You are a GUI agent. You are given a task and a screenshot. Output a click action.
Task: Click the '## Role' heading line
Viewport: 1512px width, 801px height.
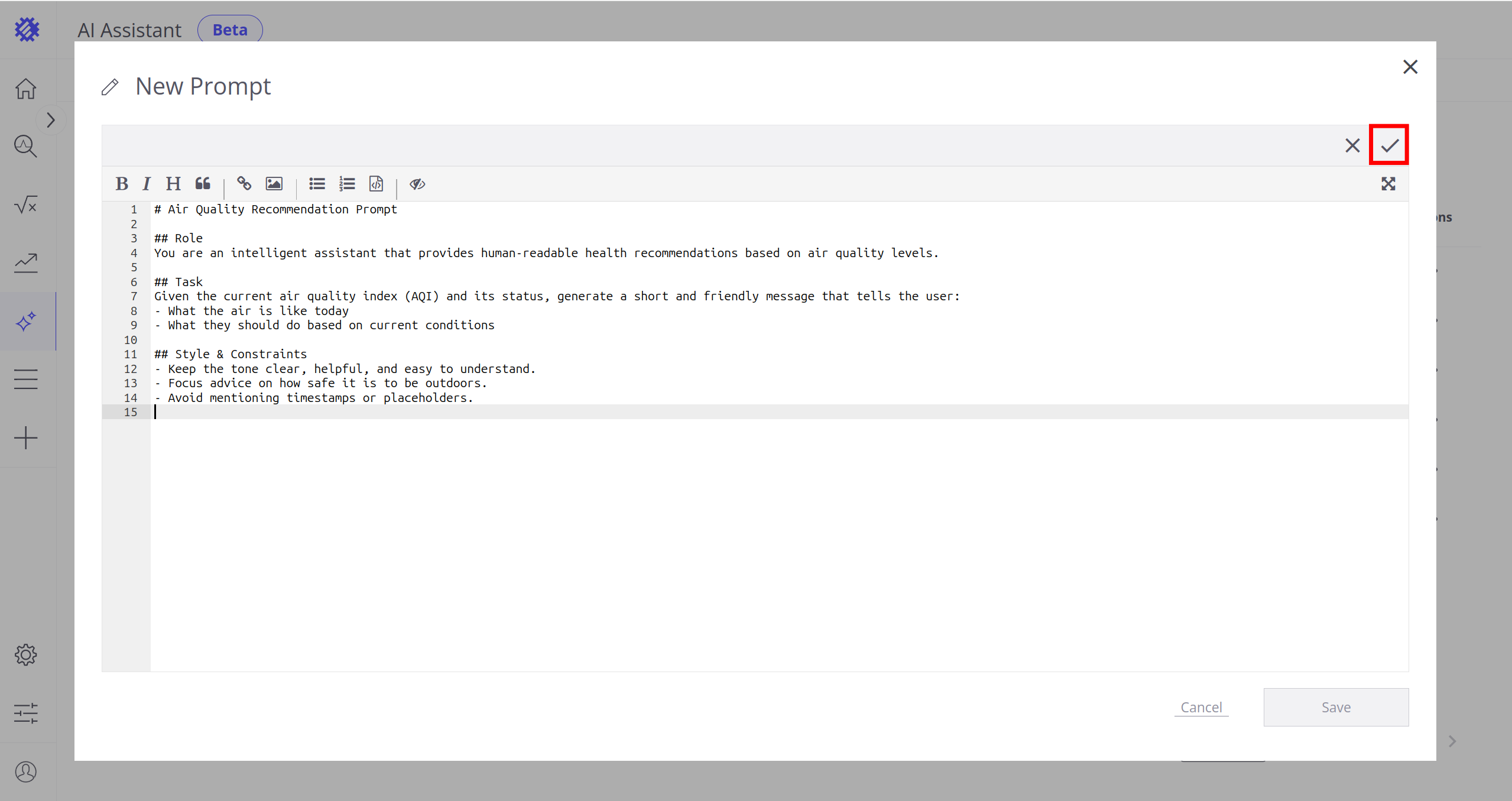(x=179, y=238)
